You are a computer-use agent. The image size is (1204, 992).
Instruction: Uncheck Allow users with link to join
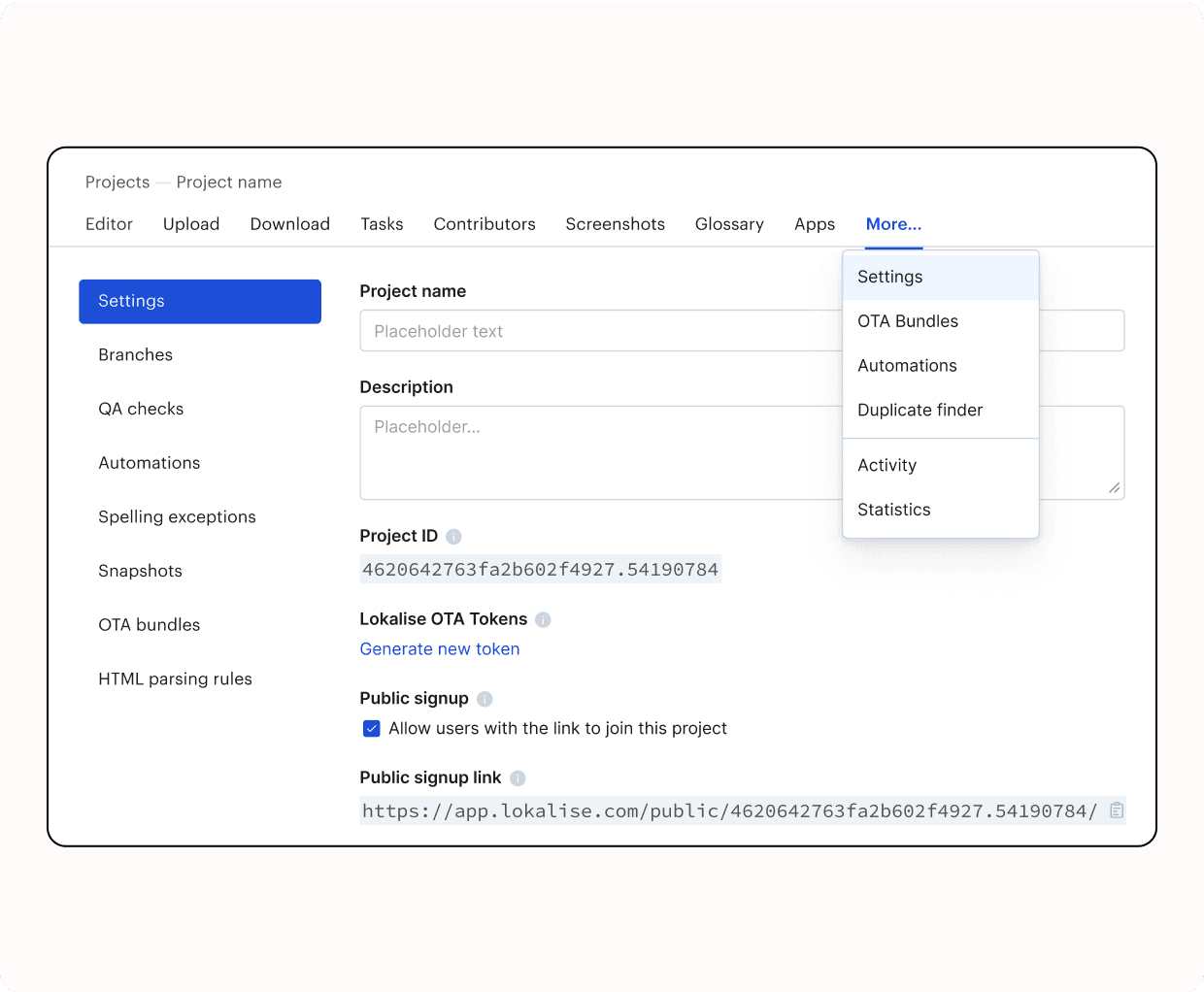pos(371,729)
